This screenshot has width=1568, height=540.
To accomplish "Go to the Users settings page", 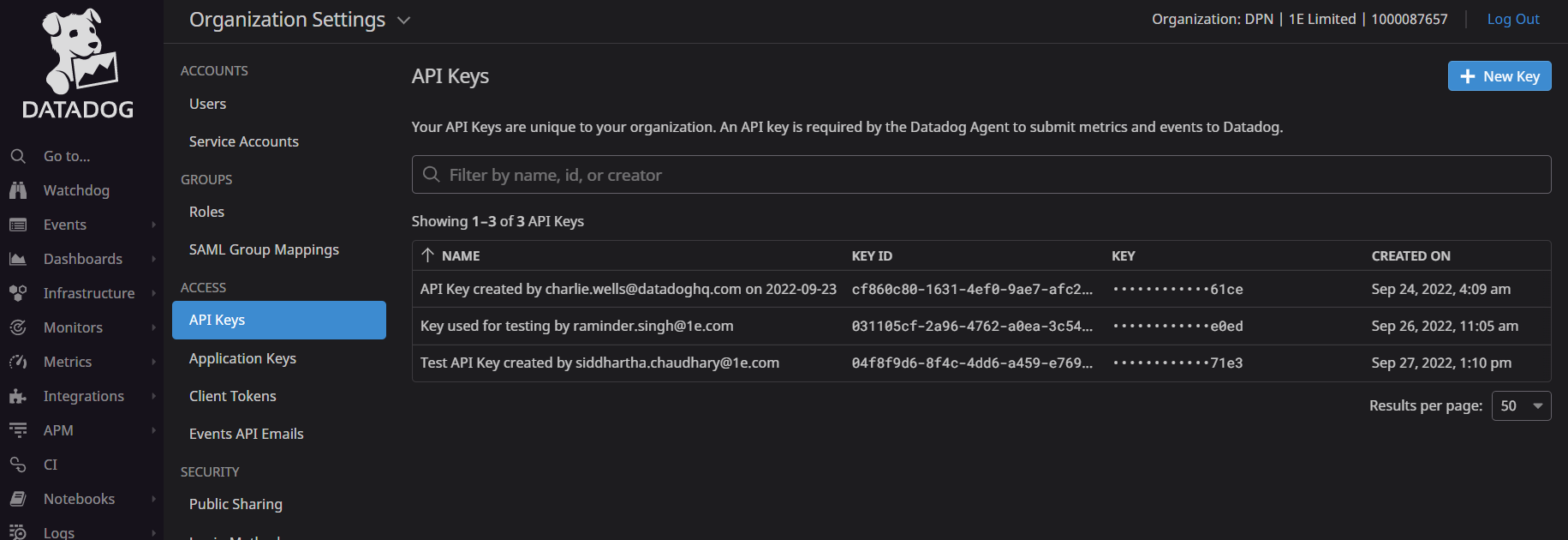I will coord(207,104).
